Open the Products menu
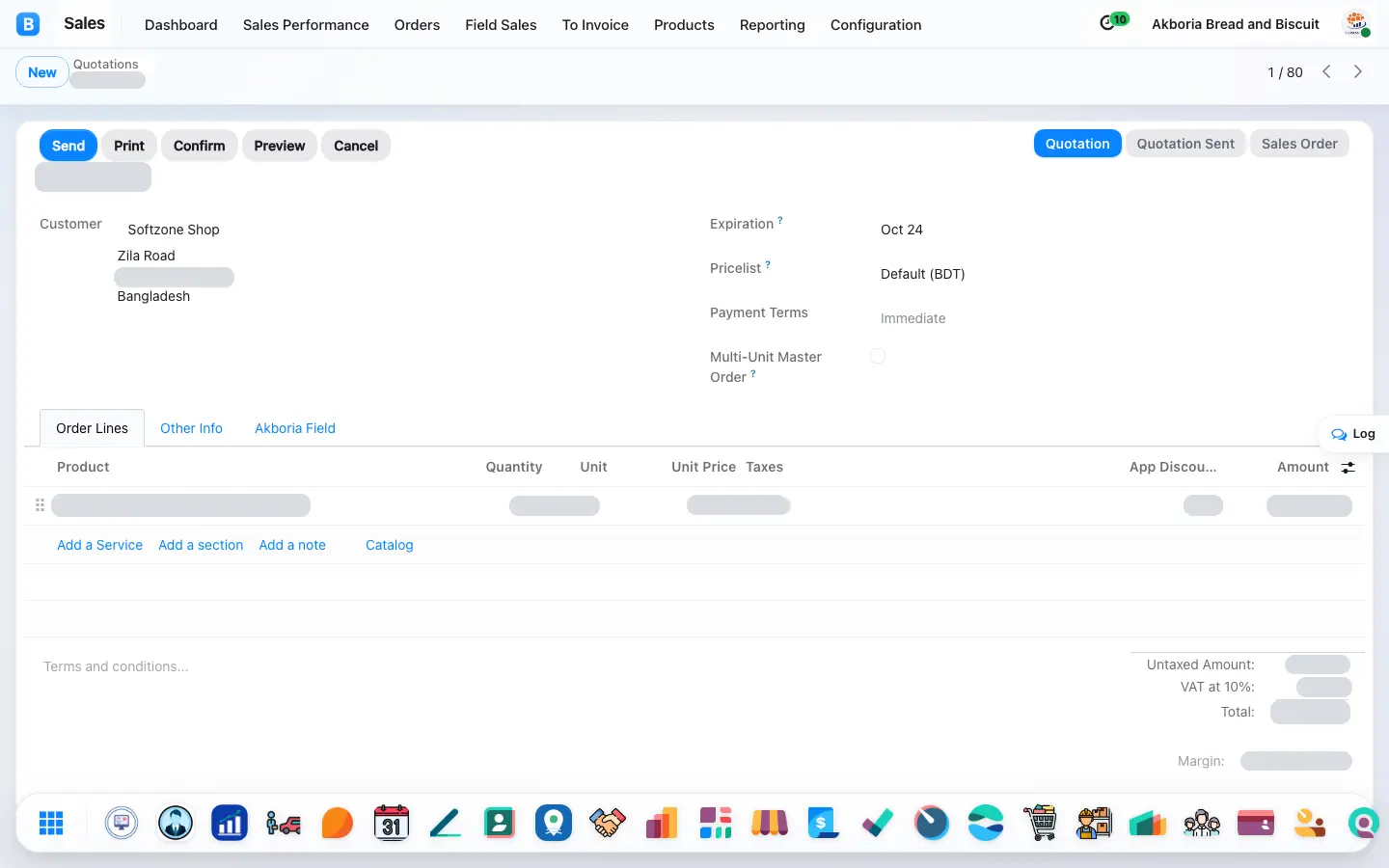 (x=684, y=25)
